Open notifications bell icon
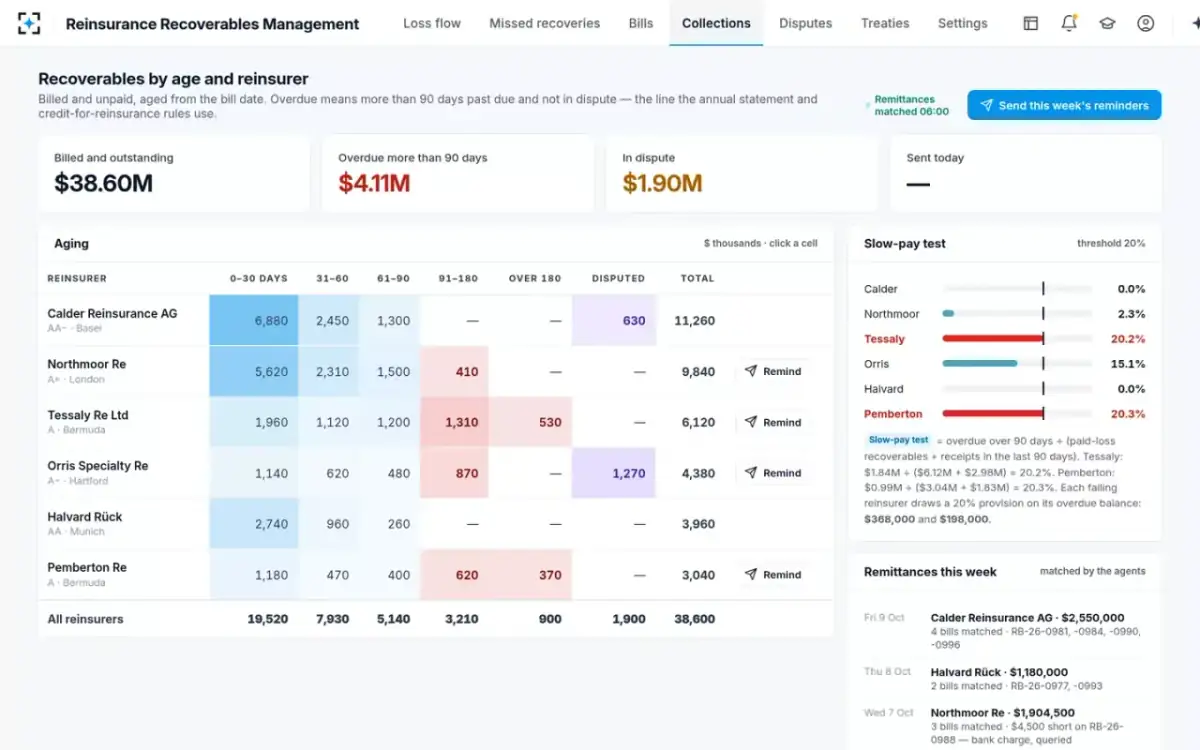 (x=1069, y=23)
